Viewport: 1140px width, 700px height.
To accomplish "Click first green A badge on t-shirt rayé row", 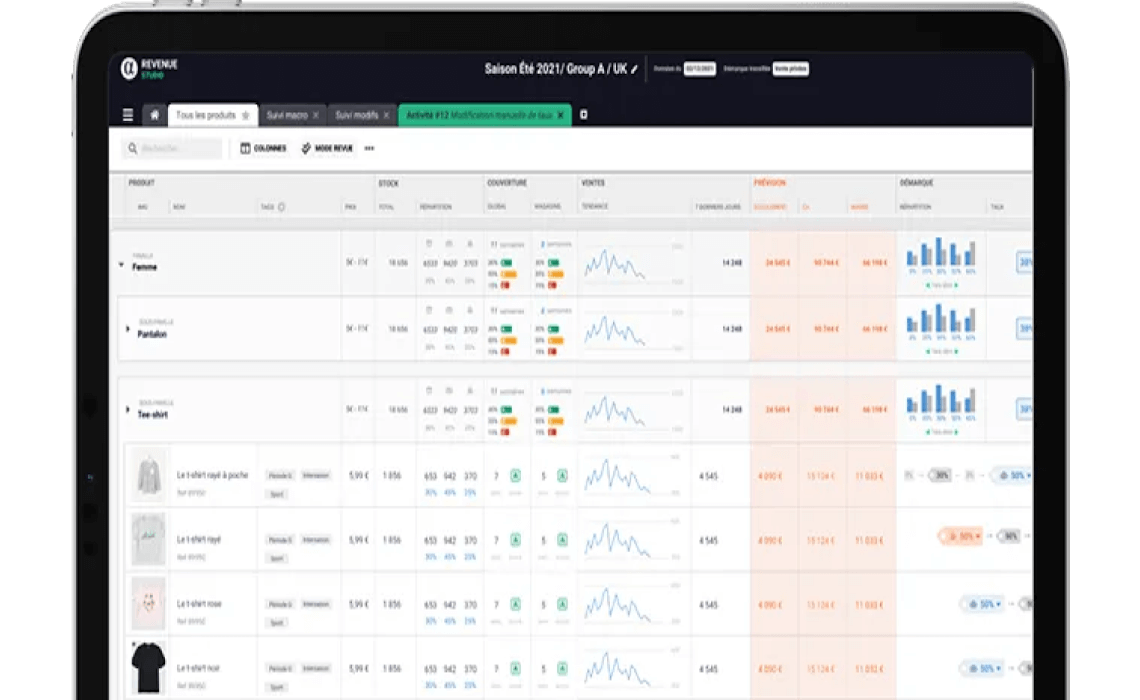I will [515, 540].
